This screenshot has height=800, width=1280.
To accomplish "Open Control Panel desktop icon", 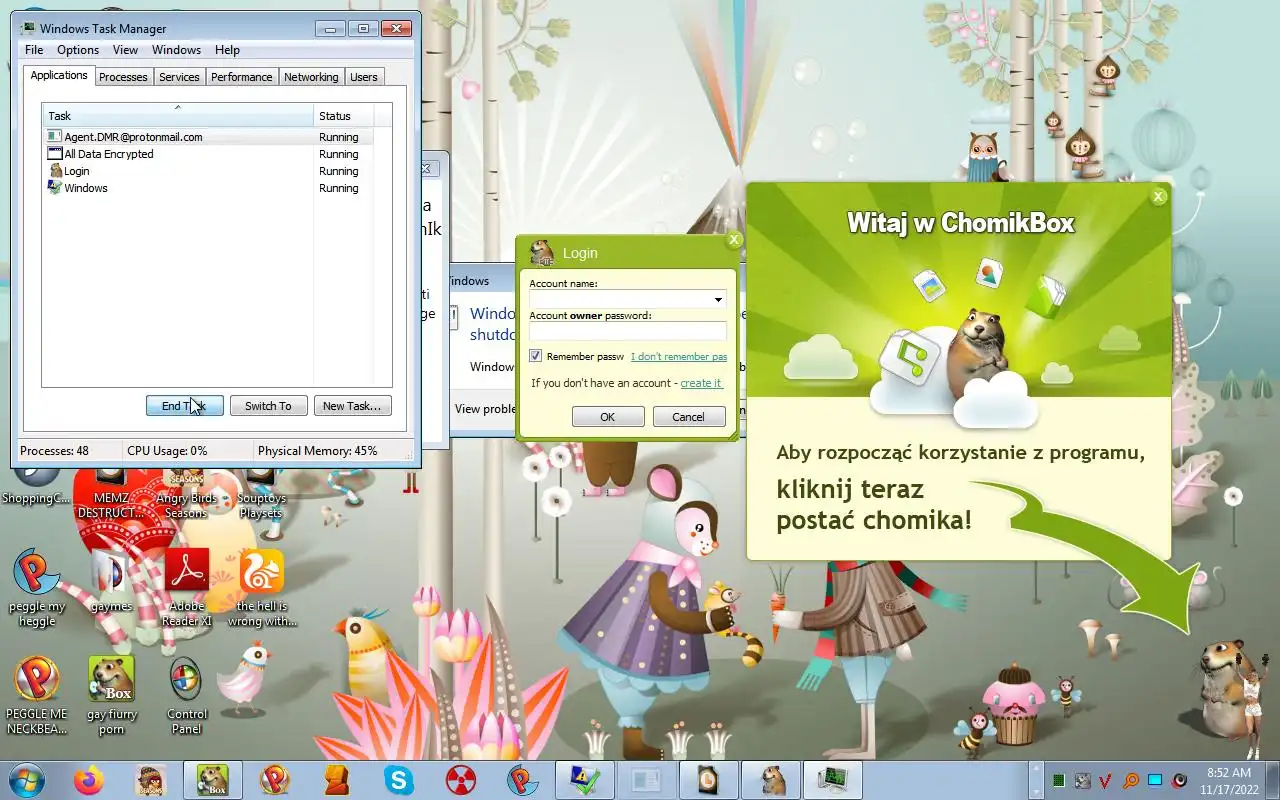I will [x=187, y=695].
